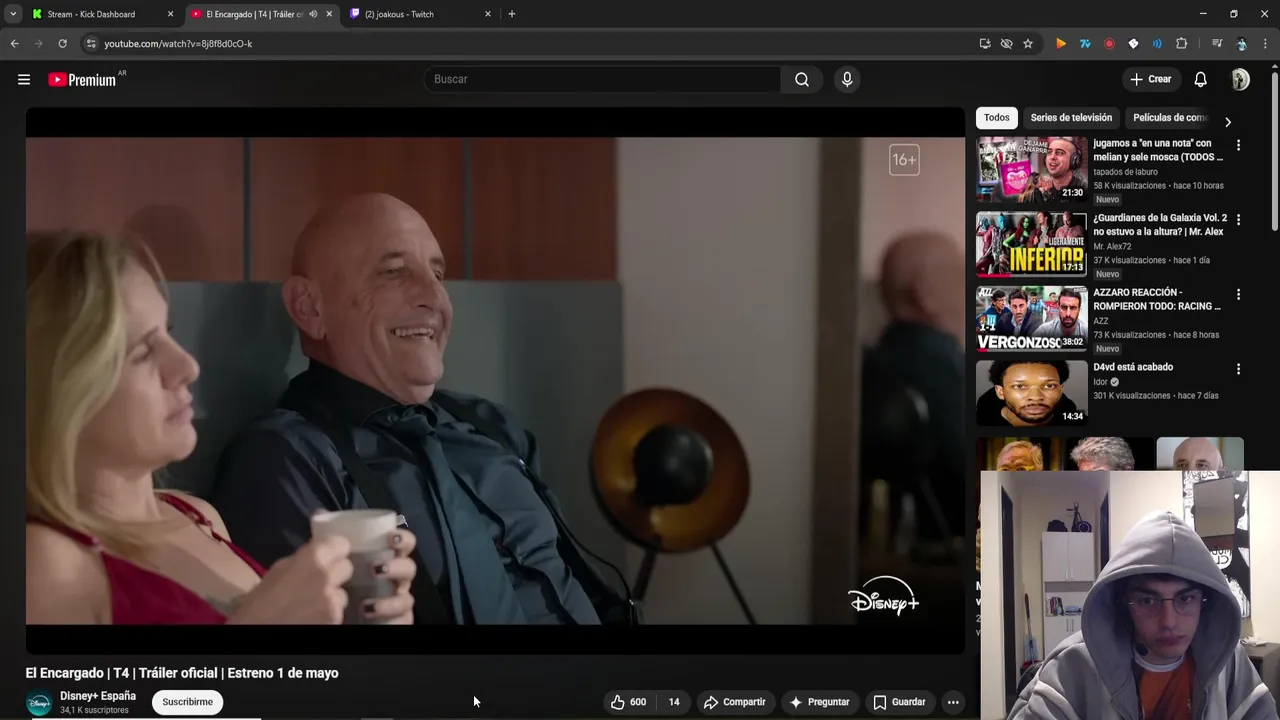The width and height of the screenshot is (1280, 720).
Task: Open 'D4vd está acabado' video thumbnail
Action: [x=1031, y=393]
